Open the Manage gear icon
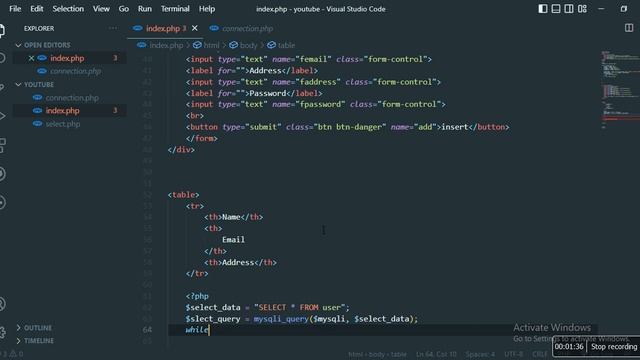640x360 pixels. point(2,332)
